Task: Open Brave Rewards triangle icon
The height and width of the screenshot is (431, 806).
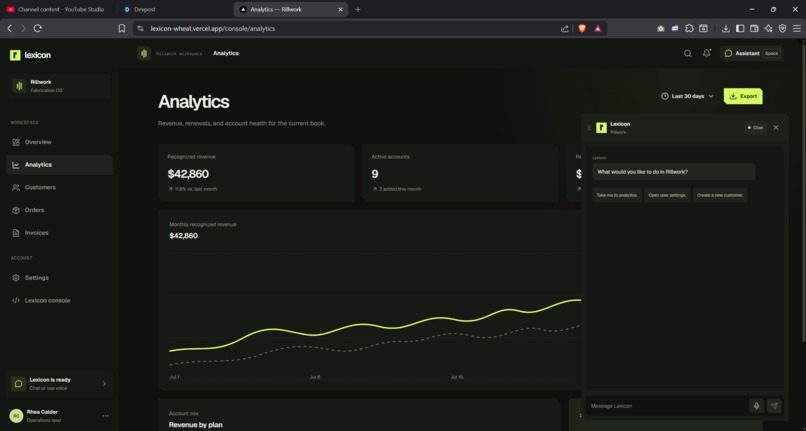Action: point(598,29)
